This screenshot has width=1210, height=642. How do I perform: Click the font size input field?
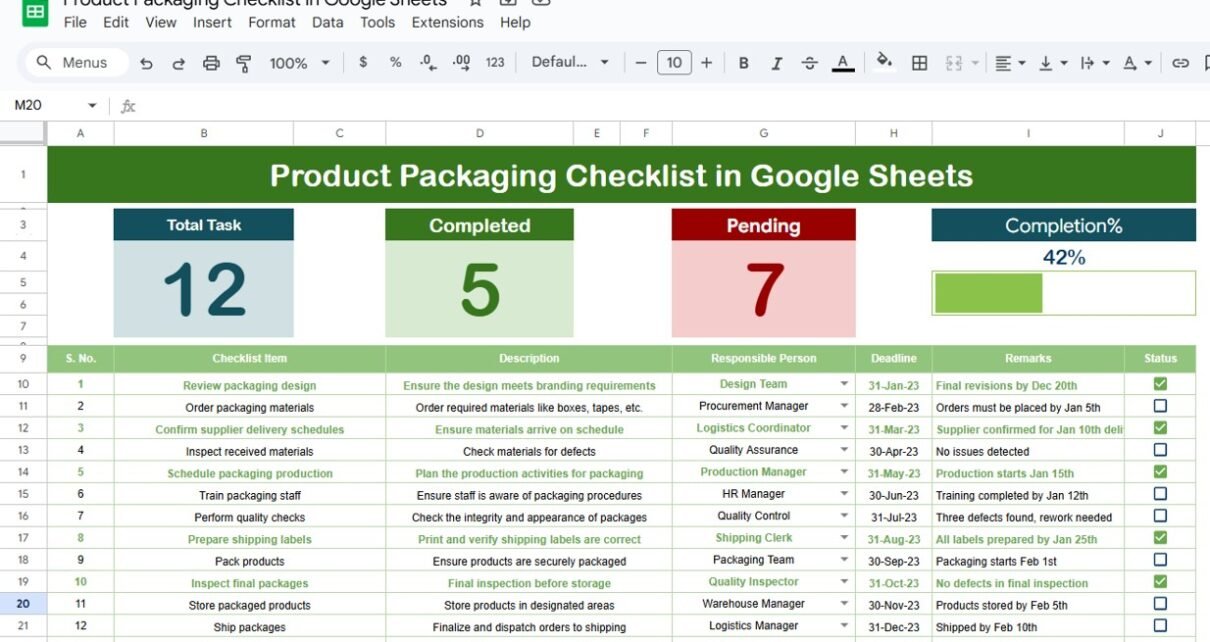tap(674, 62)
